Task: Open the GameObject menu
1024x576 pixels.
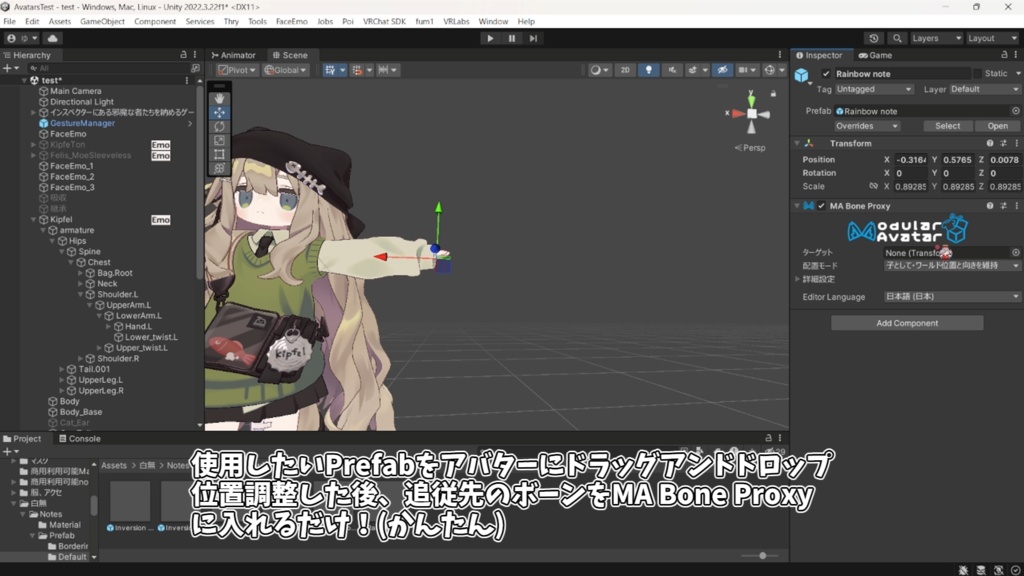Action: (102, 22)
